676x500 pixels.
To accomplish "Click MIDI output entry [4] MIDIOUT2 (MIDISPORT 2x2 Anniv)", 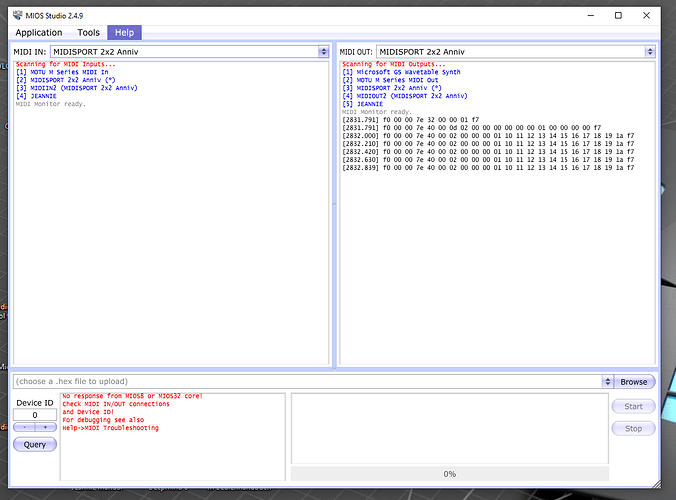I will pyautogui.click(x=405, y=96).
